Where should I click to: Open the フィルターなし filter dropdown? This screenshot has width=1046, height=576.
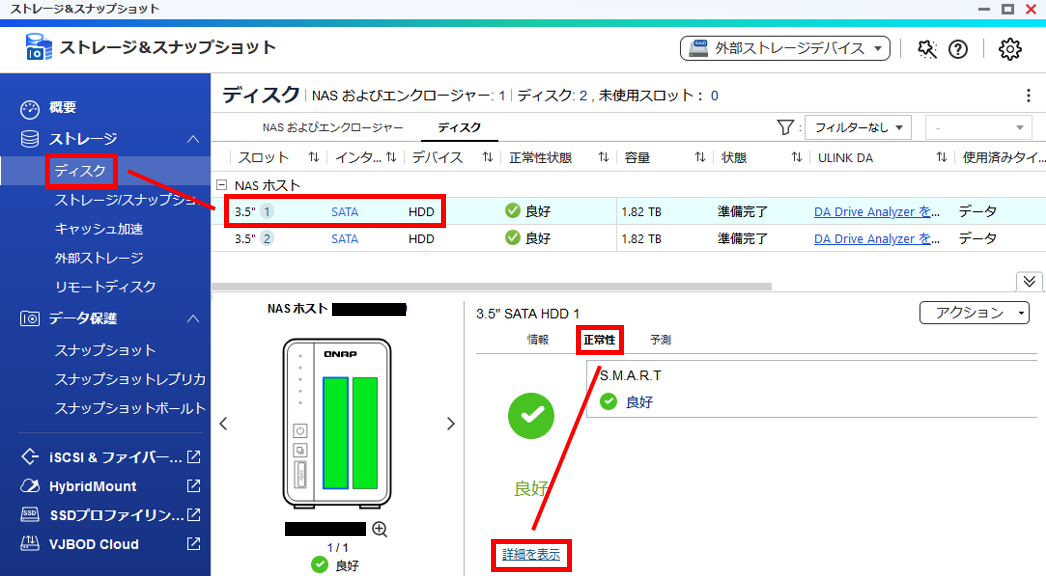pyautogui.click(x=858, y=127)
